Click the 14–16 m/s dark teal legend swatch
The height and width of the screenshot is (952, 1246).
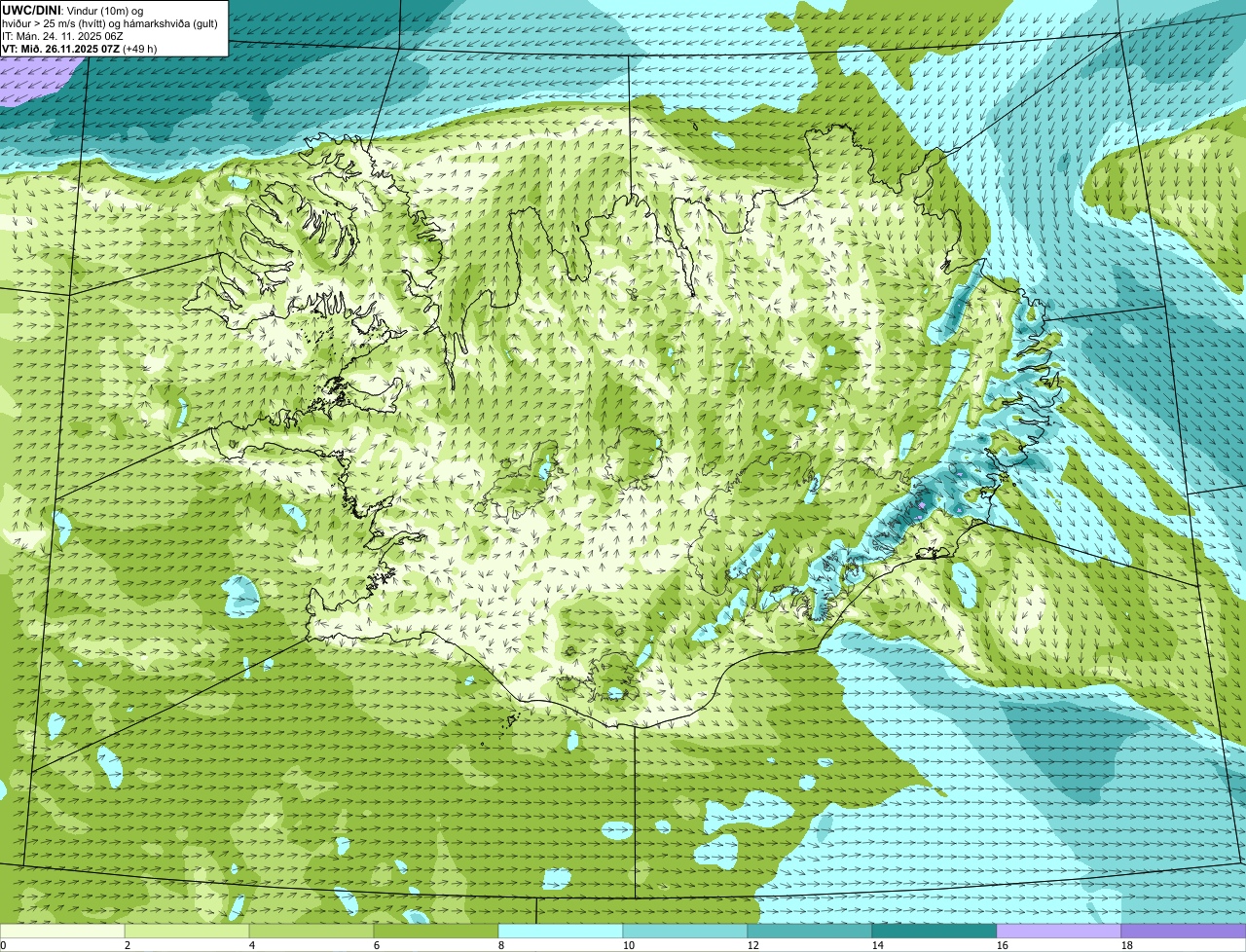click(934, 932)
